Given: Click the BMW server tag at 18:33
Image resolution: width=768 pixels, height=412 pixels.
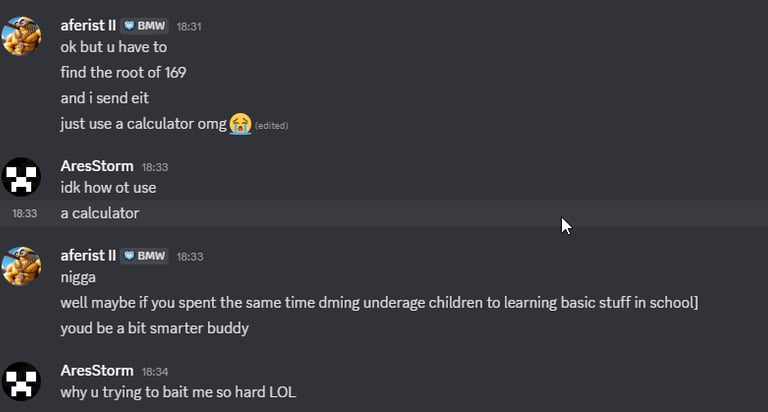Looking at the screenshot, I should pyautogui.click(x=145, y=256).
